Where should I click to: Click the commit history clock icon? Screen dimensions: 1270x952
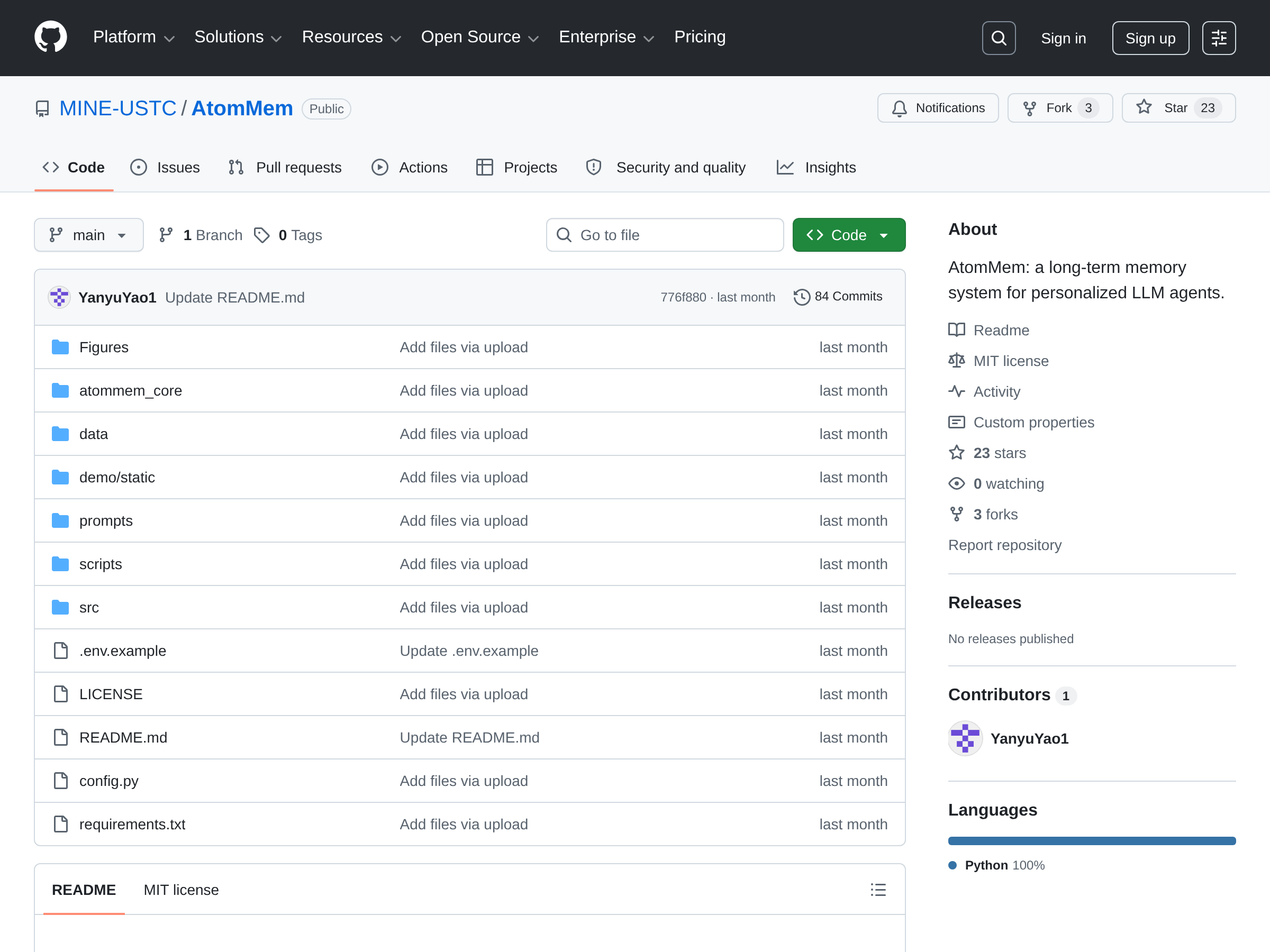pos(802,297)
